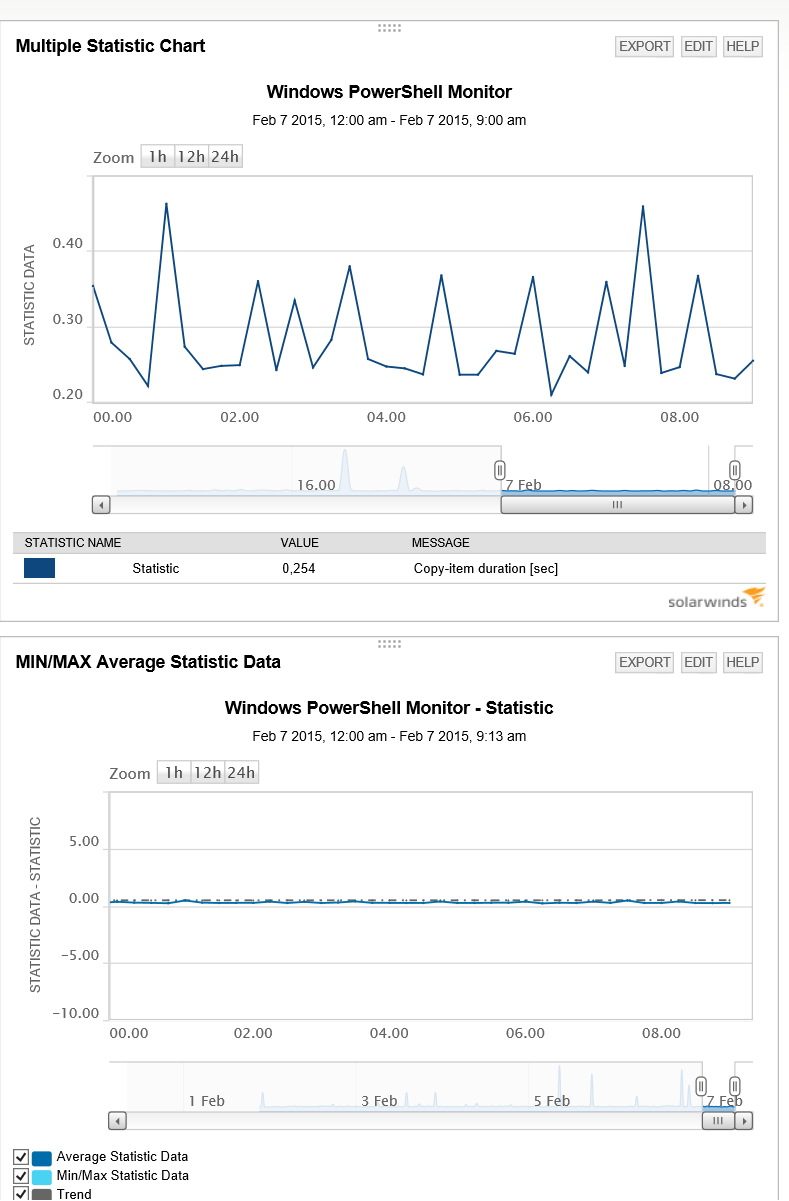Click upper navigator scroll-left arrow
The width and height of the screenshot is (789, 1201).
coord(102,505)
